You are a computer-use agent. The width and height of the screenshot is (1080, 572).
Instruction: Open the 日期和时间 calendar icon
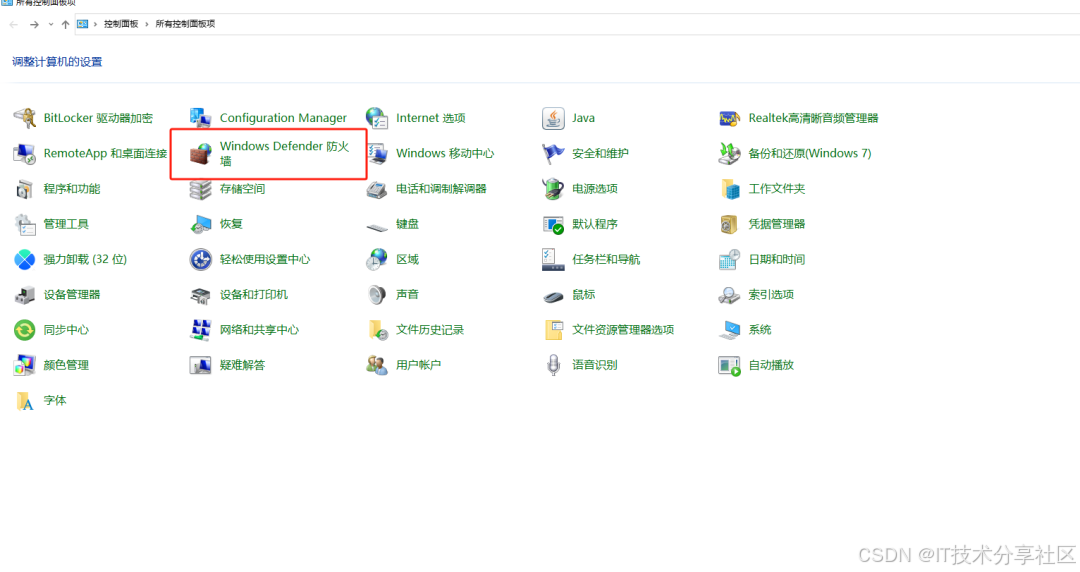729,259
